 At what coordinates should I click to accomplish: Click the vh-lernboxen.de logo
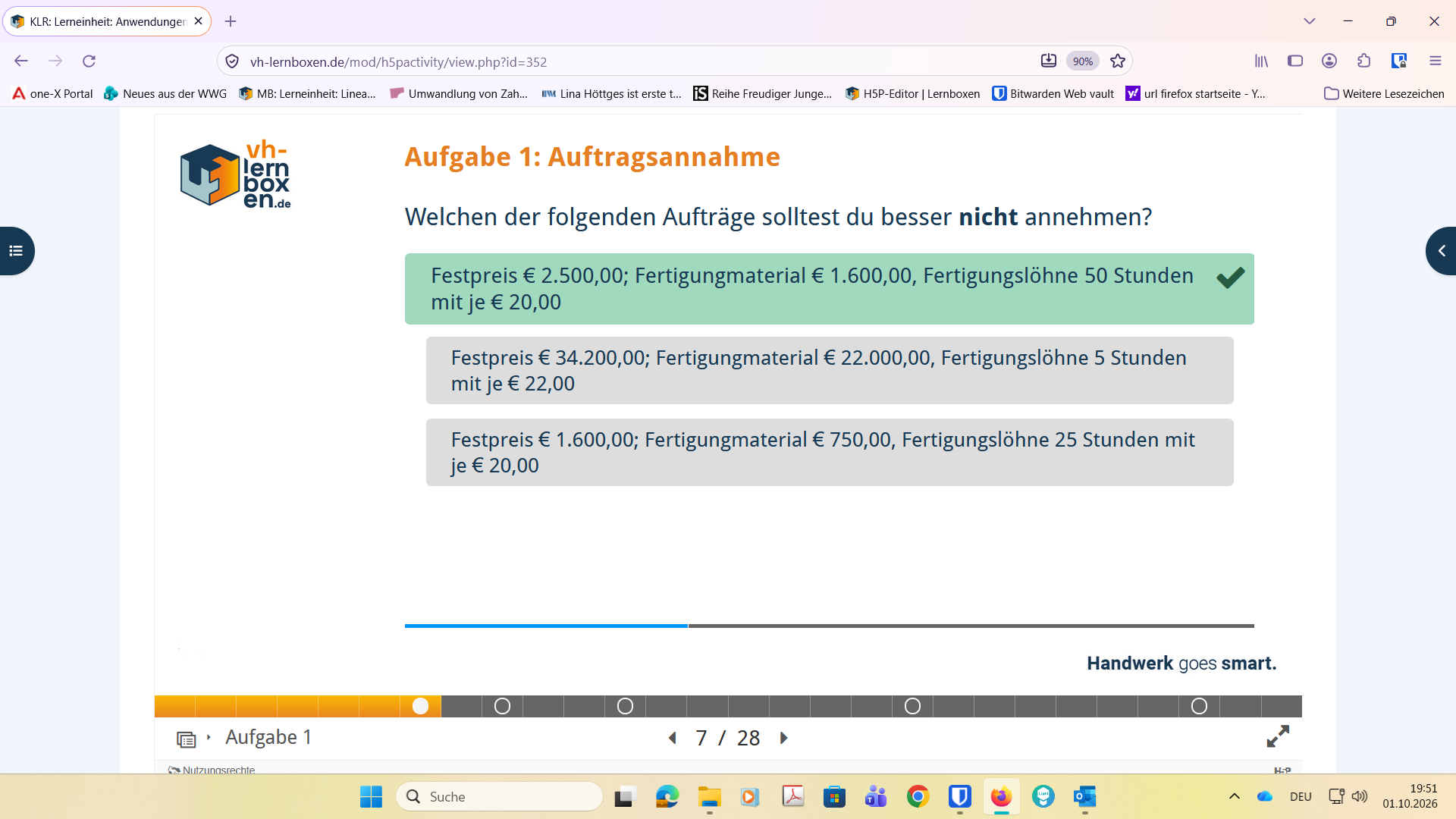[236, 174]
